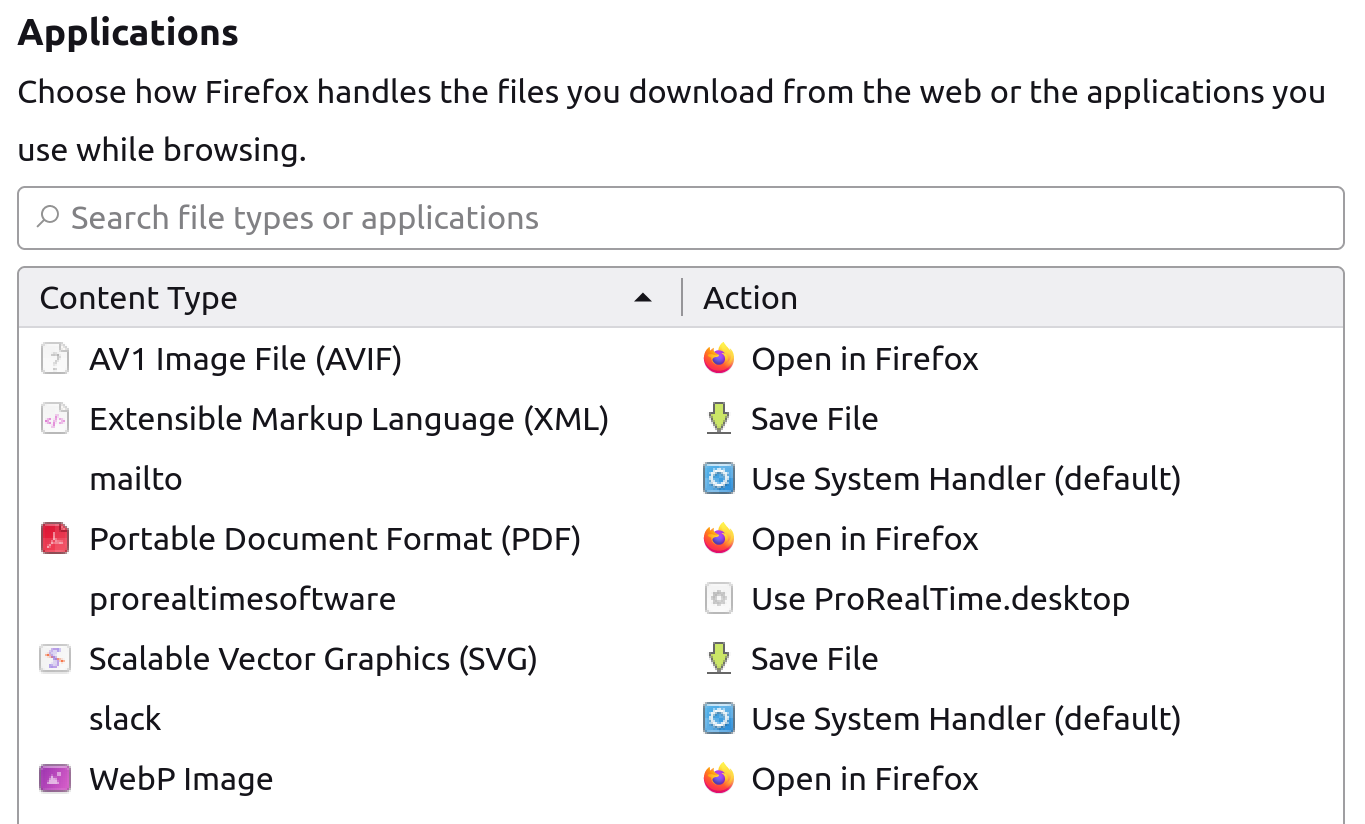Viewport: 1365px width, 824px height.
Task: Click the red PDF document icon
Action: coord(55,539)
